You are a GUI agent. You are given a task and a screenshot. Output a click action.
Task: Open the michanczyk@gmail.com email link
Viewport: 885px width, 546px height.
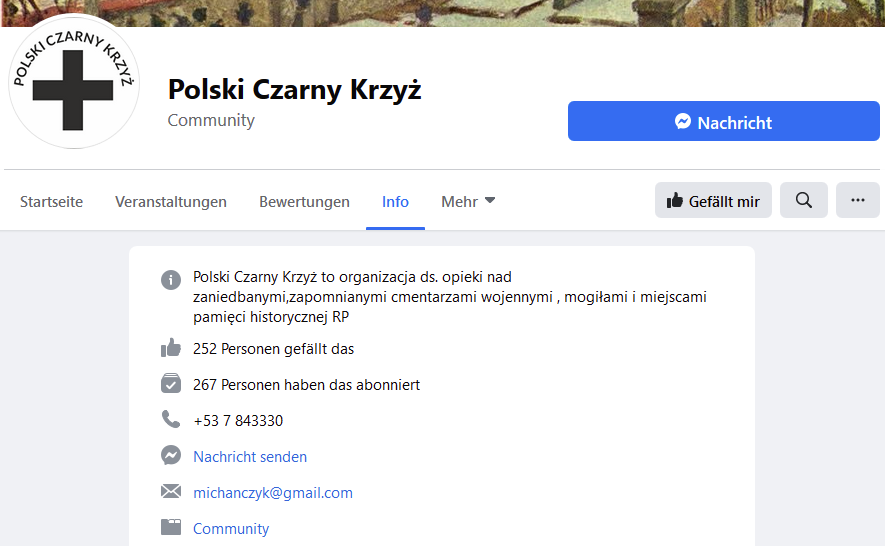273,493
